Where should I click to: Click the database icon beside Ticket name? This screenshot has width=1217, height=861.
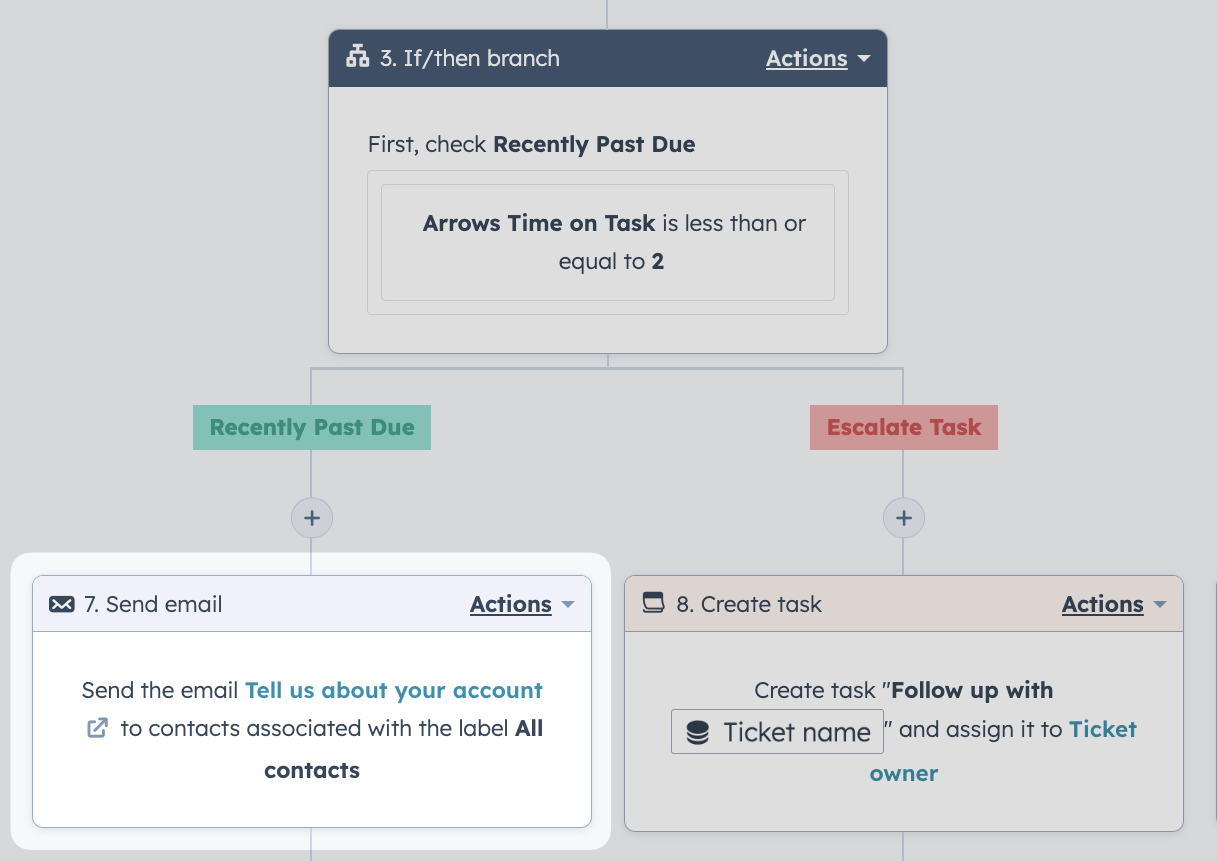(x=698, y=733)
